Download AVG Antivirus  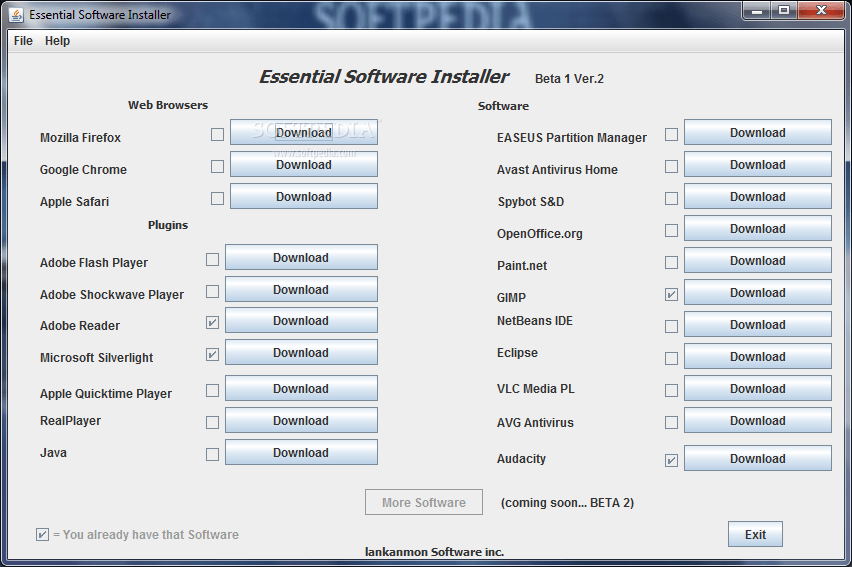[757, 421]
